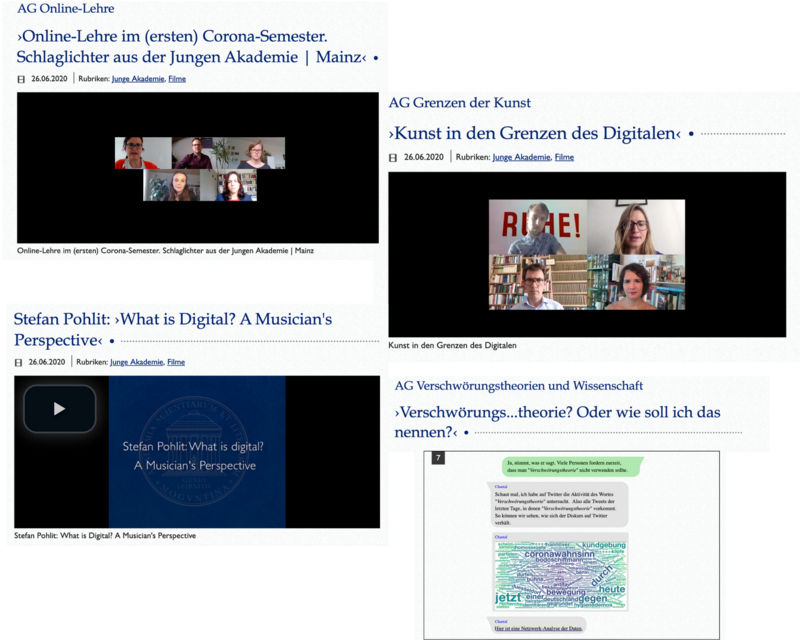The image size is (800, 640).
Task: Open the 'What is Digital? A Musician's Perspective' title
Action: click(x=172, y=329)
